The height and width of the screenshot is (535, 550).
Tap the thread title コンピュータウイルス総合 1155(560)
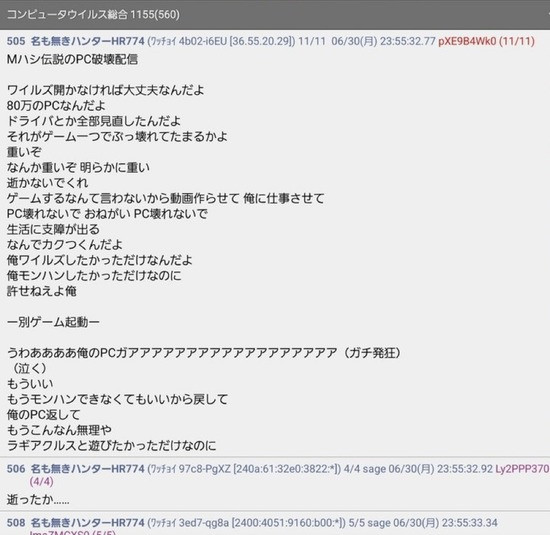93,14
